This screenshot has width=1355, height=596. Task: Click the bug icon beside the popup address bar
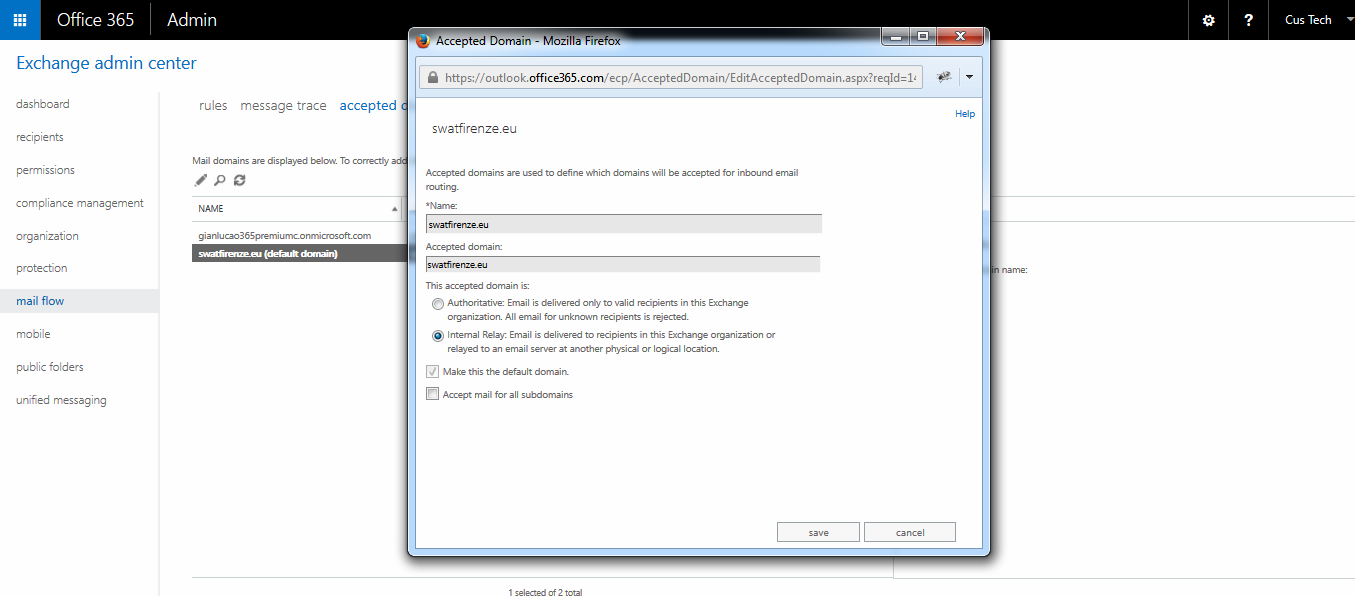943,77
